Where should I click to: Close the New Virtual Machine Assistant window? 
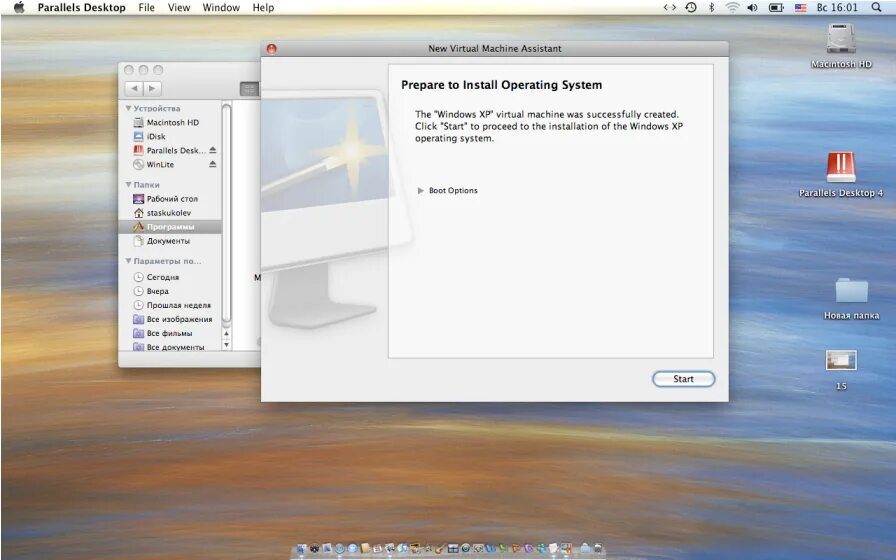point(271,49)
